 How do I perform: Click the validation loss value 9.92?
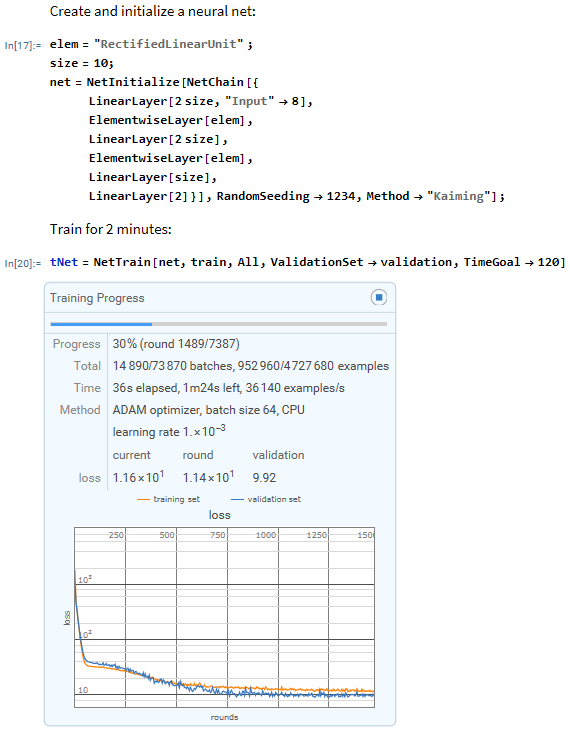tap(264, 478)
